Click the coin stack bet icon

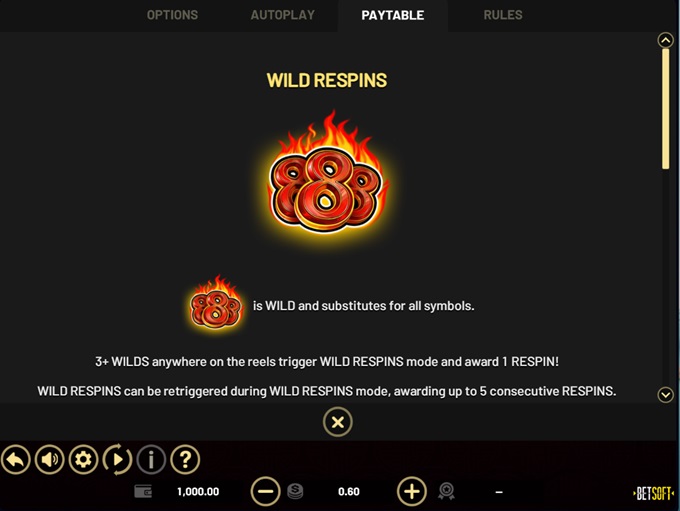pyautogui.click(x=295, y=491)
